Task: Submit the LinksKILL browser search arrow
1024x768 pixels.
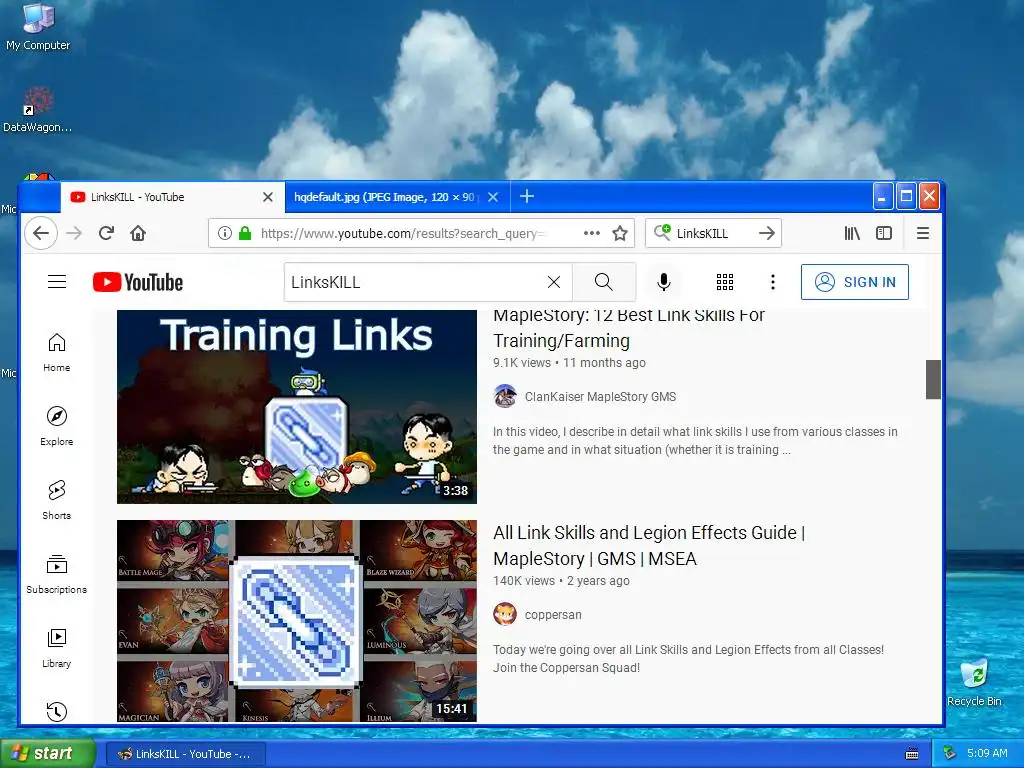Action: click(x=767, y=233)
